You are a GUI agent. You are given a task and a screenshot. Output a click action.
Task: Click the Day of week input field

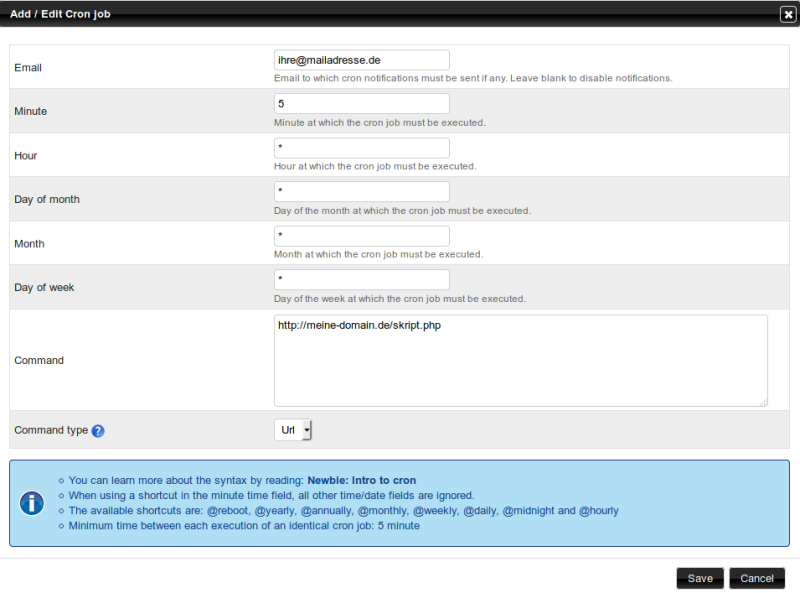point(361,279)
